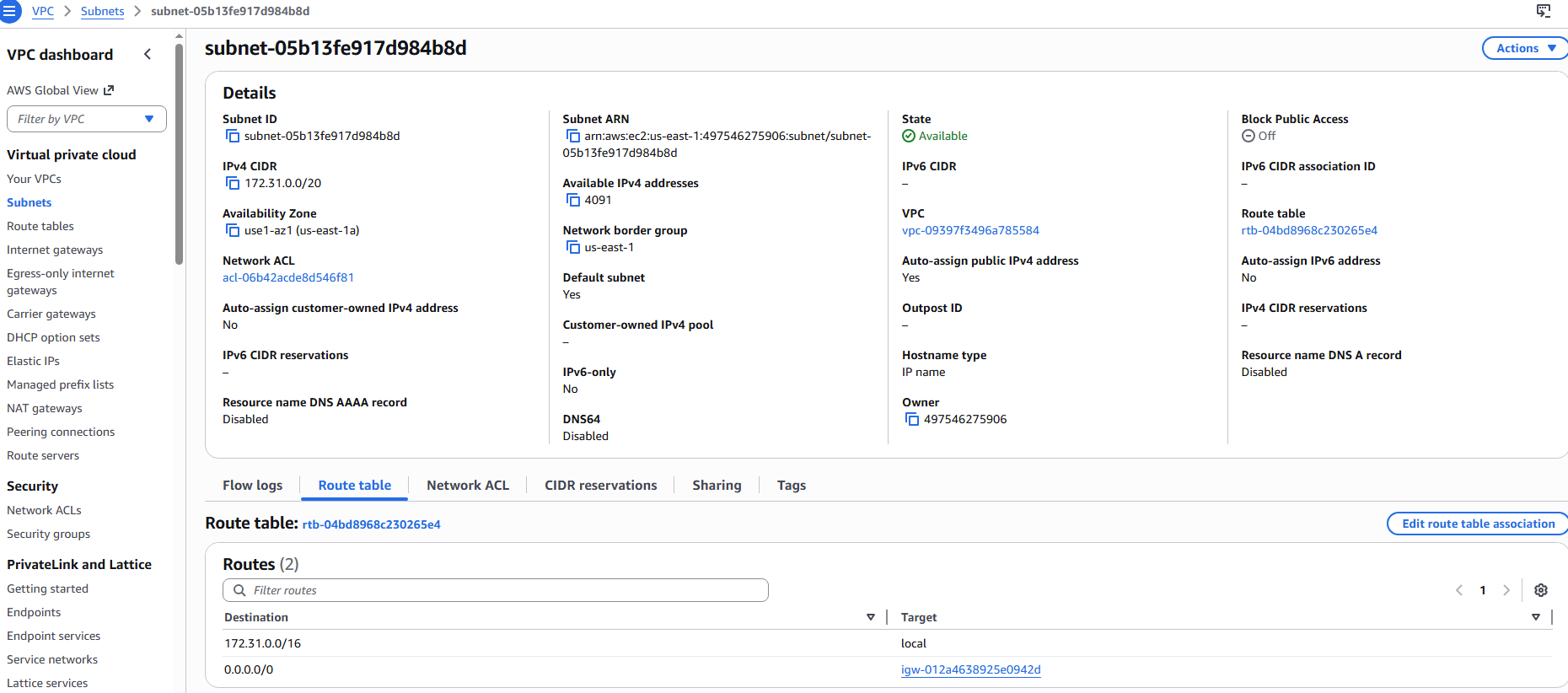Open route table preferences gear
1568x693 pixels.
click(x=1540, y=590)
